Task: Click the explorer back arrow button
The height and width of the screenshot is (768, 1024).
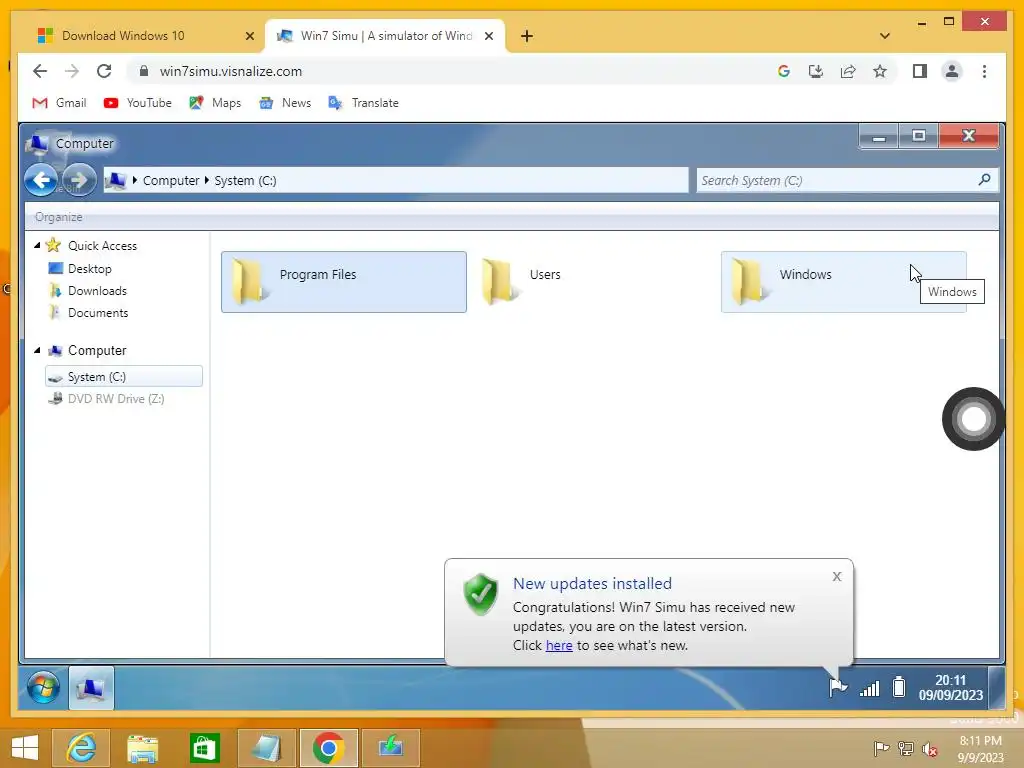Action: pyautogui.click(x=40, y=180)
